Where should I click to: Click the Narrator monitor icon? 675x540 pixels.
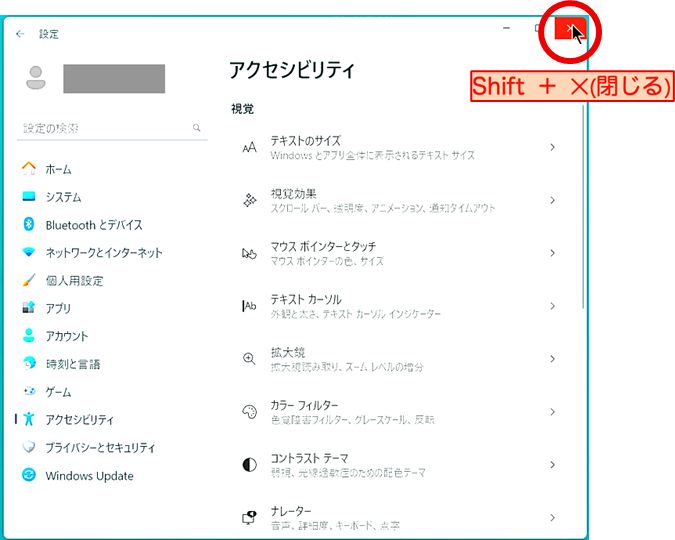[250, 518]
